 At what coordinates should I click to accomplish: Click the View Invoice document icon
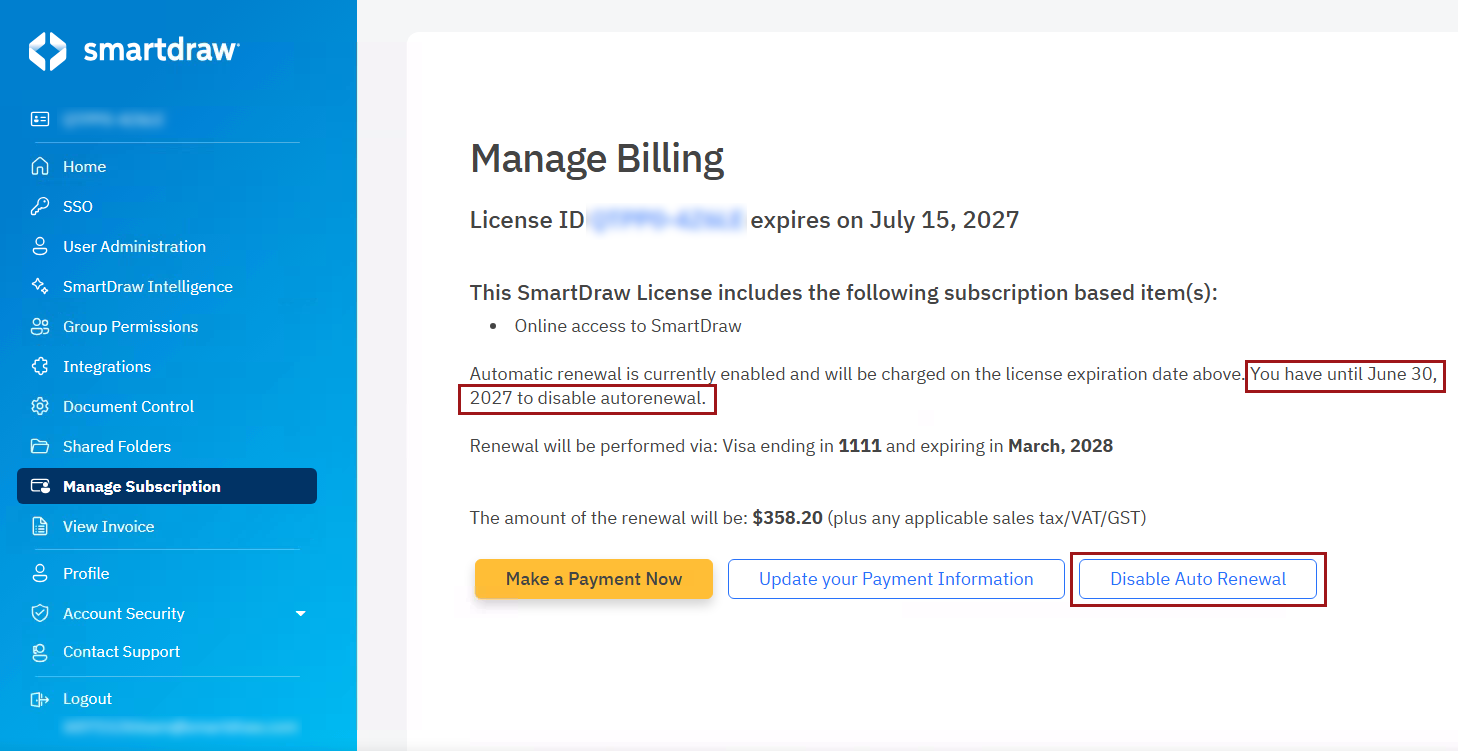pyautogui.click(x=40, y=526)
